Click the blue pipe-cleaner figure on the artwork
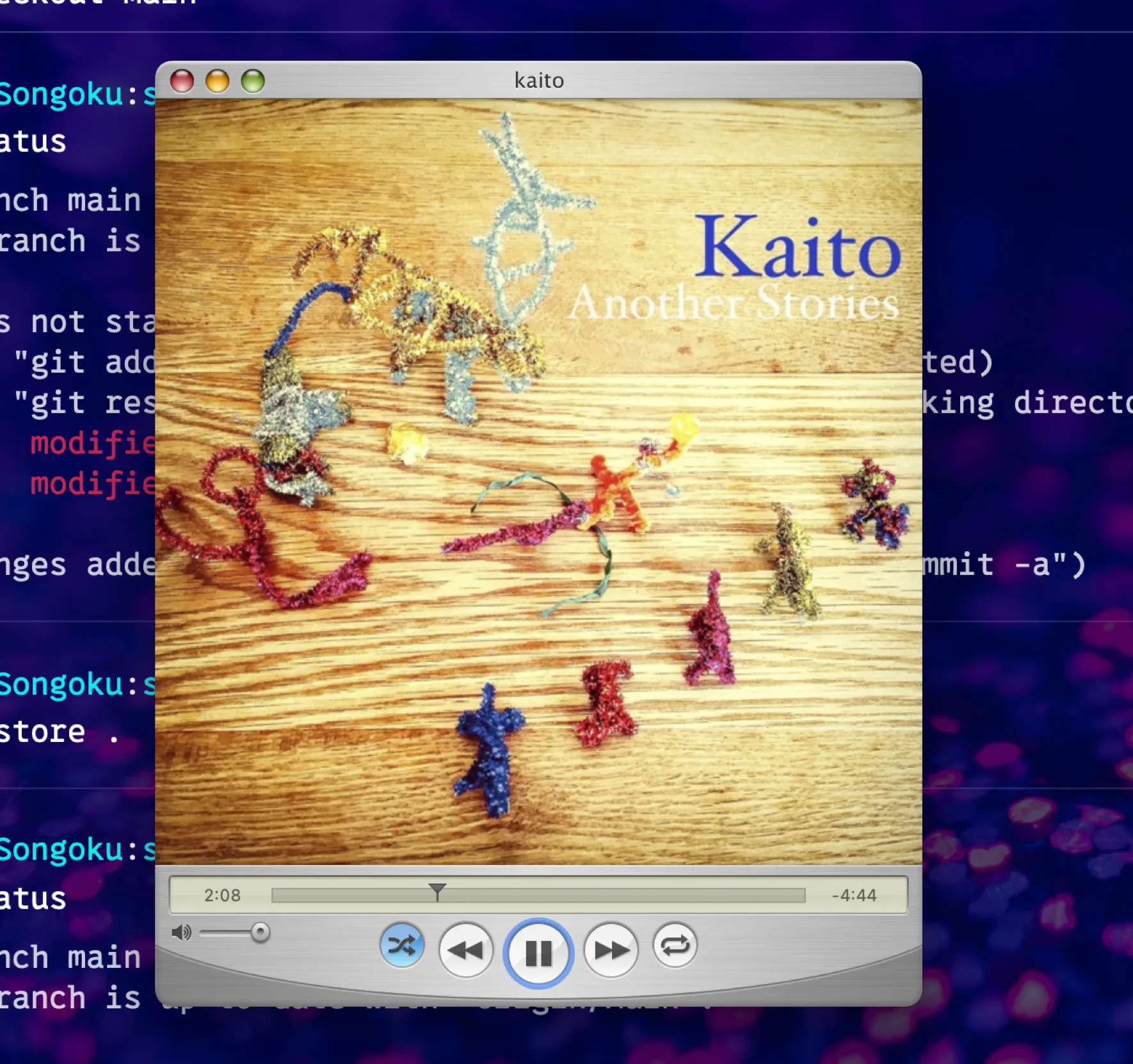The height and width of the screenshot is (1064, 1133). pos(488,750)
